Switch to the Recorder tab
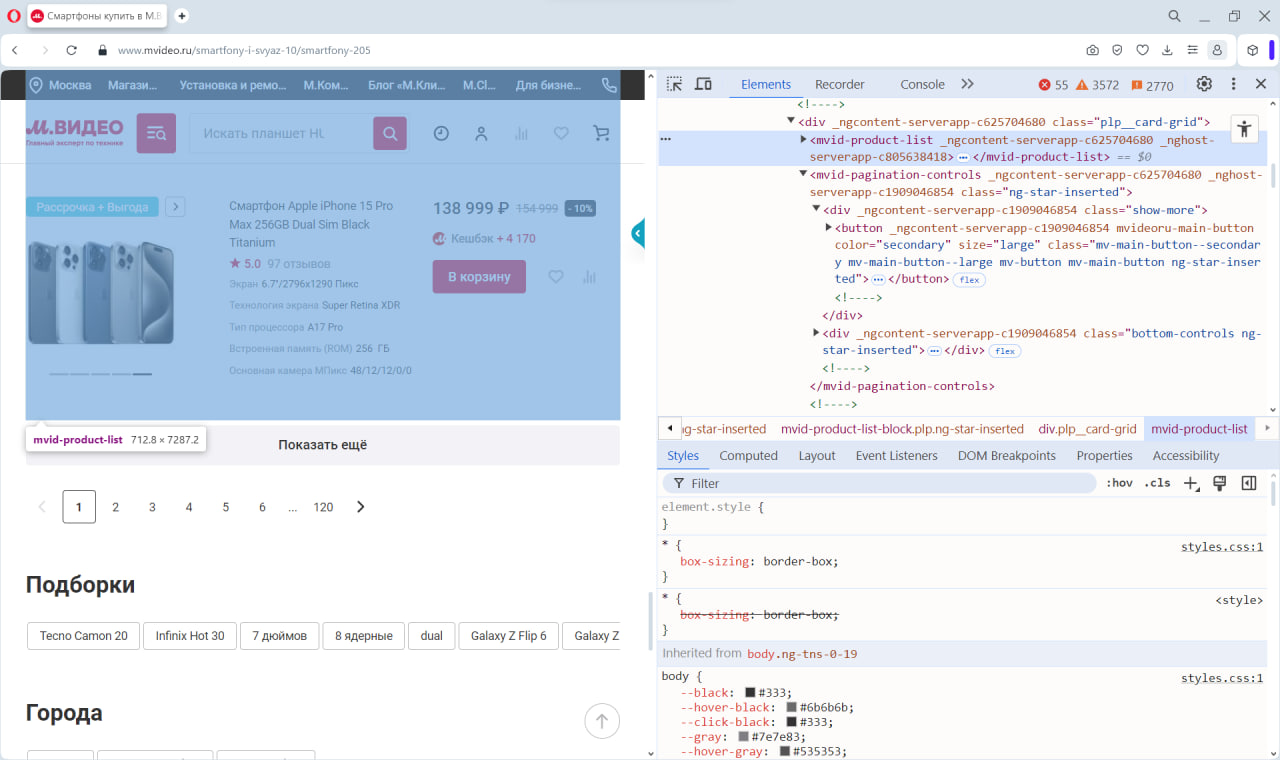The width and height of the screenshot is (1280, 760). tap(840, 84)
